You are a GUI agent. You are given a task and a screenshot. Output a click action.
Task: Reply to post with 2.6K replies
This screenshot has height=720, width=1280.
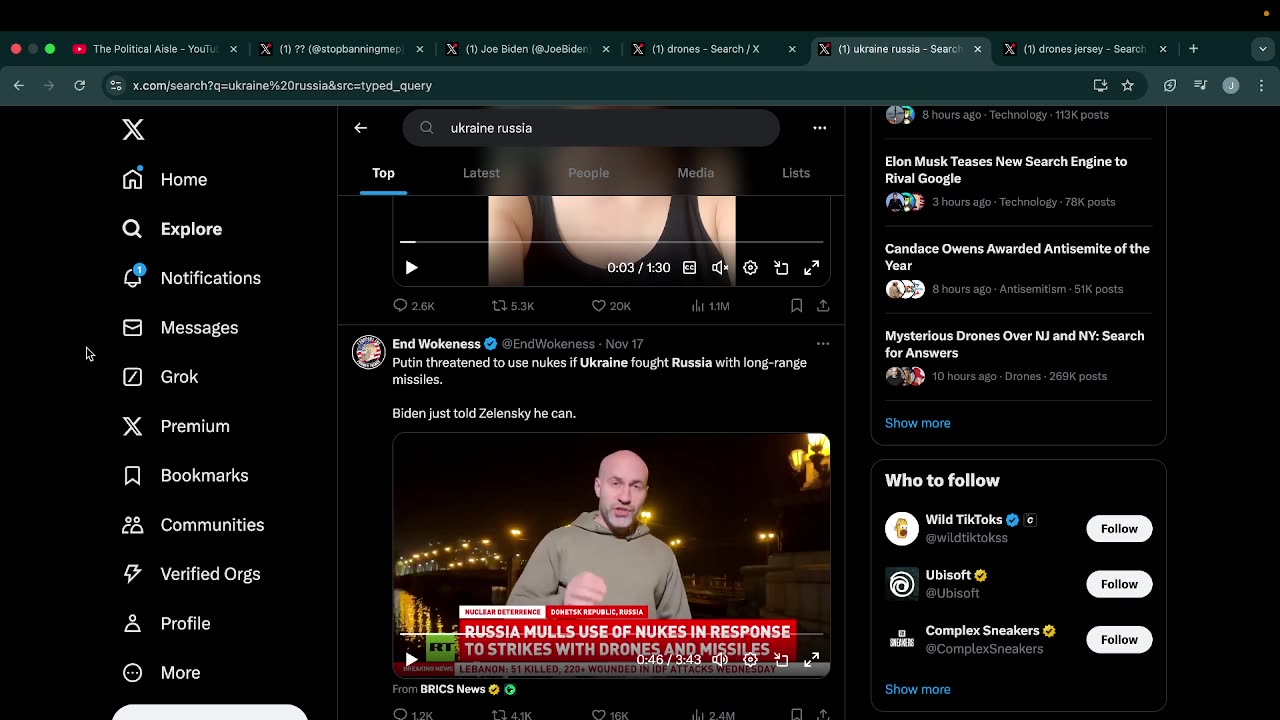tap(414, 306)
